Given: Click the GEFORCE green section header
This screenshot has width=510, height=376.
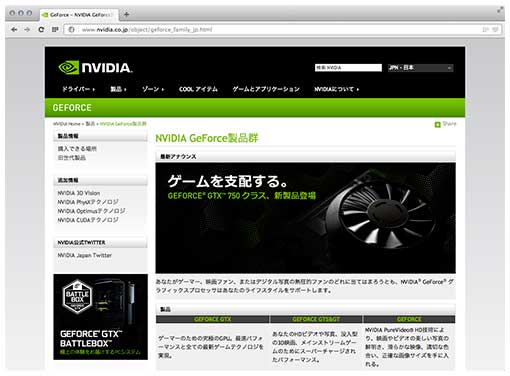Looking at the screenshot, I should 255,108.
